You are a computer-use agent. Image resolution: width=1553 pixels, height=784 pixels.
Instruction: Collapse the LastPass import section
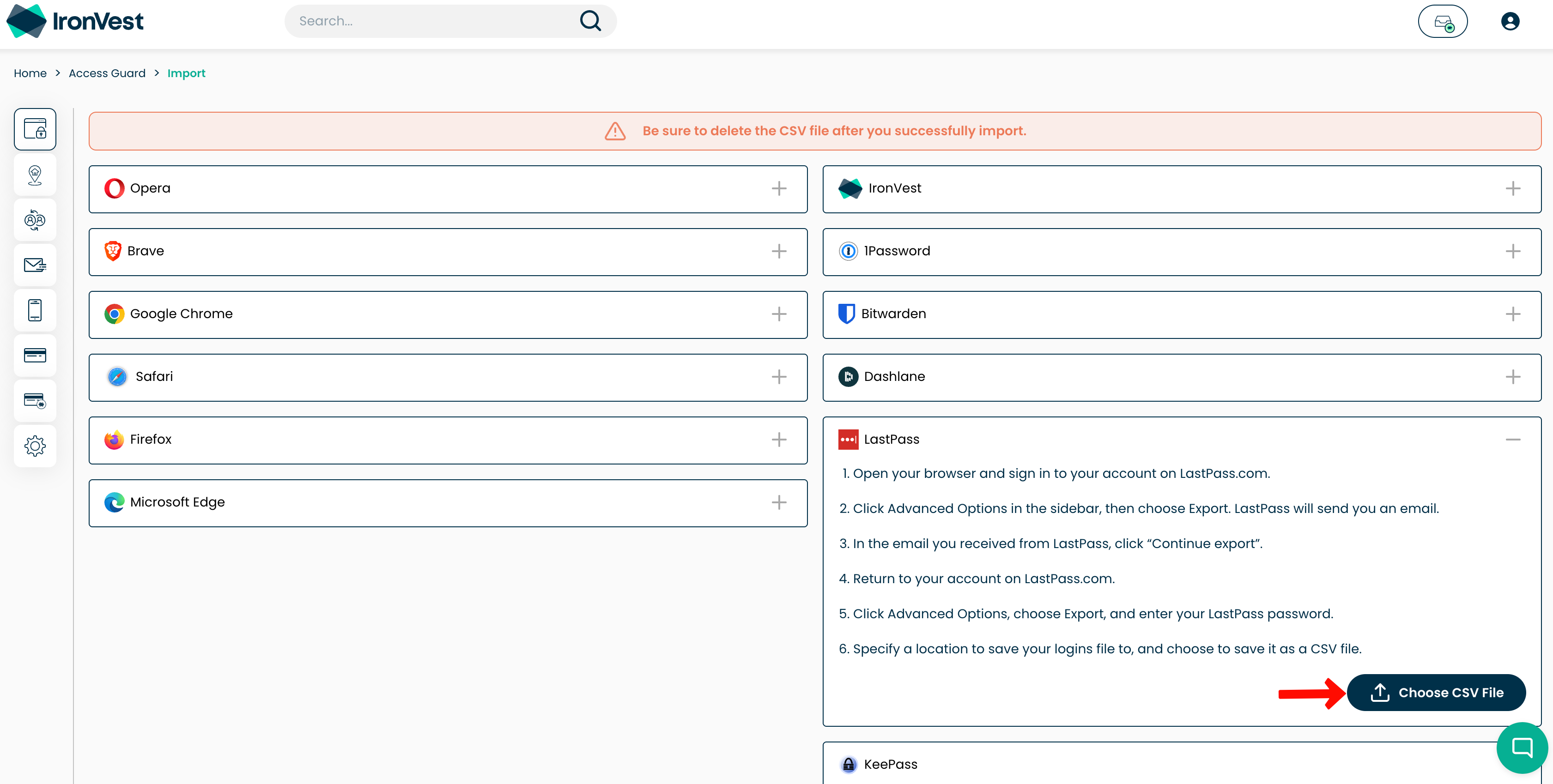pos(1513,439)
